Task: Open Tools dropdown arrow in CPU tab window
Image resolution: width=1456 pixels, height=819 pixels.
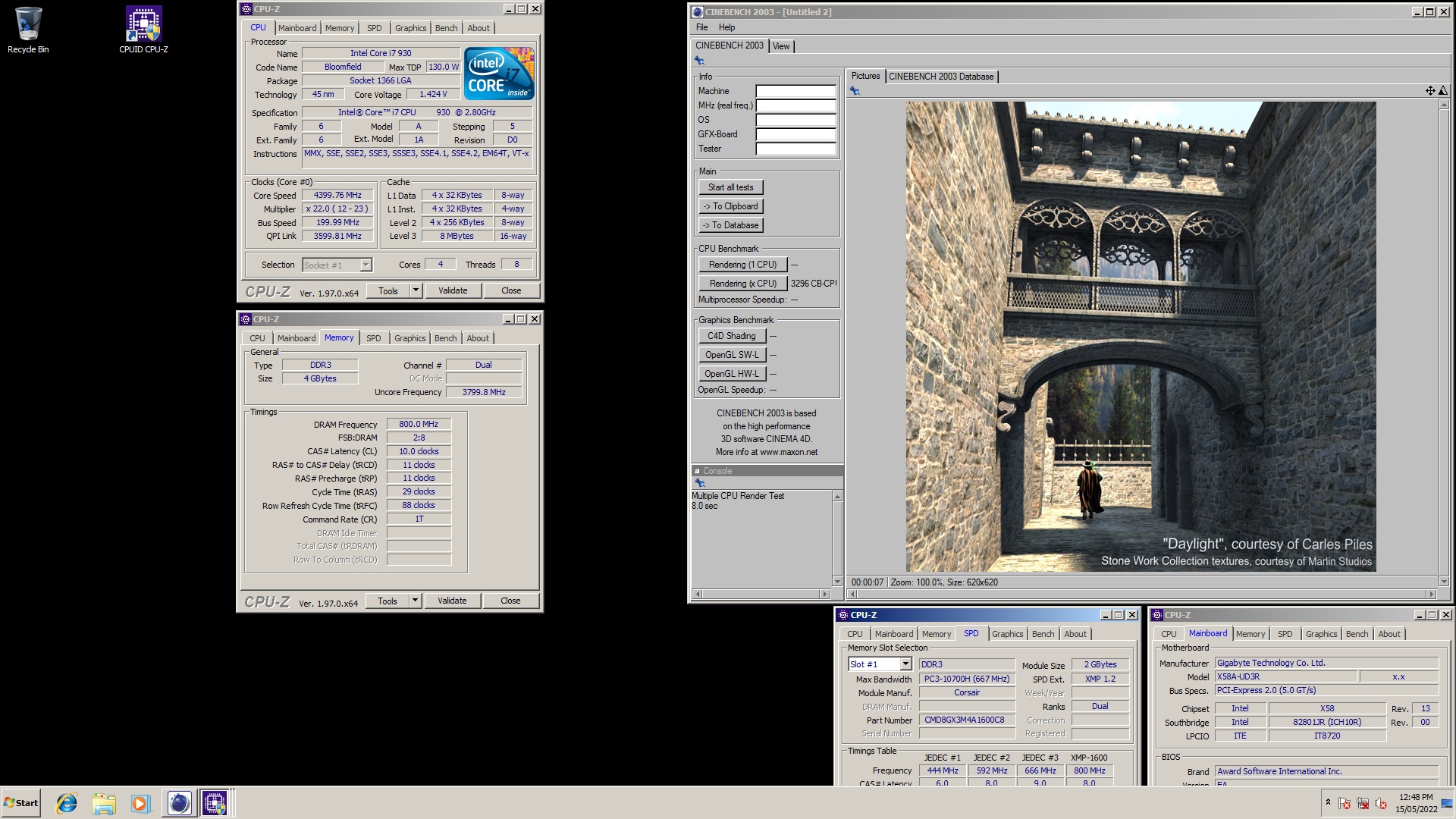Action: tap(415, 290)
